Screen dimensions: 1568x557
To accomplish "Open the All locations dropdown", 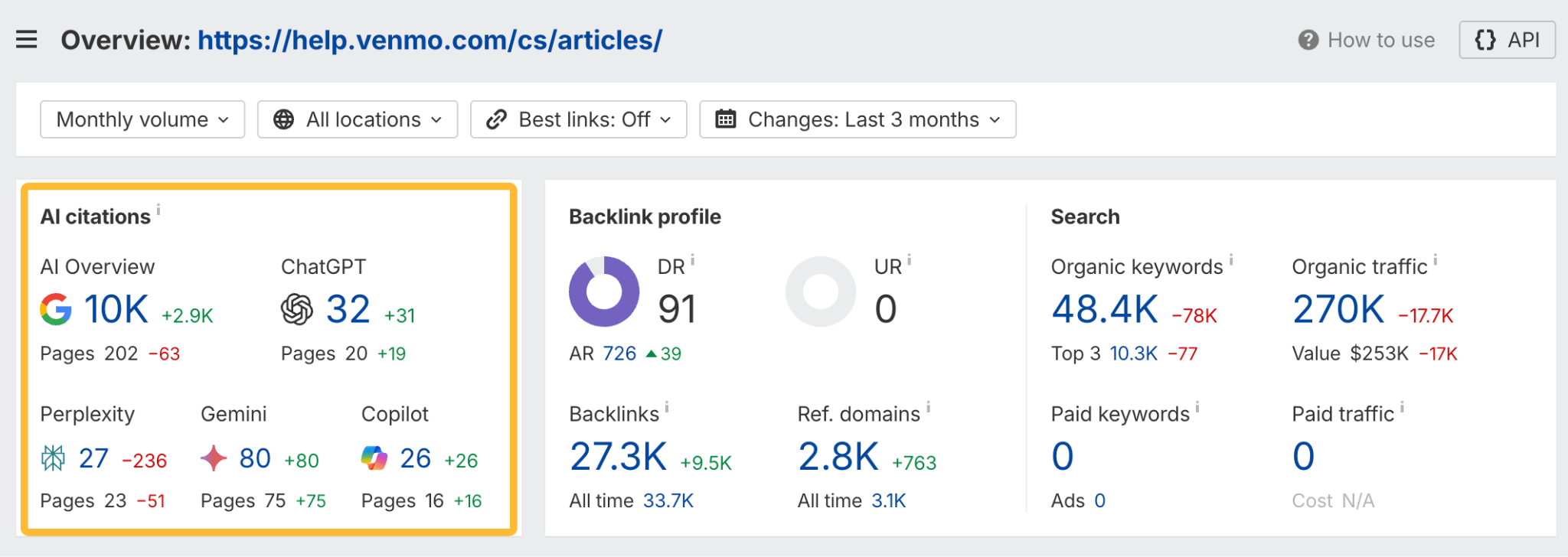I will click(x=358, y=119).
